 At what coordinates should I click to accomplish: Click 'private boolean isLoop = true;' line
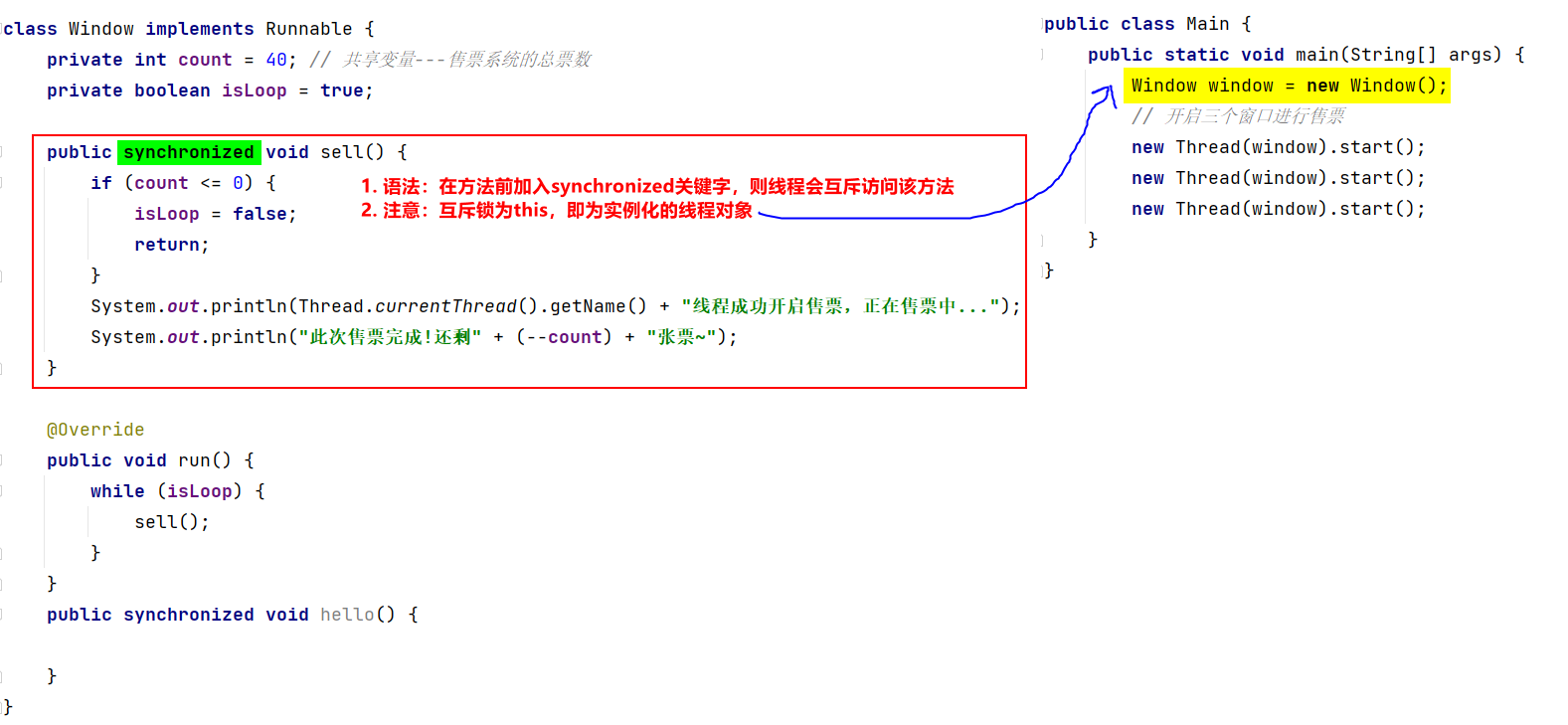pyautogui.click(x=210, y=91)
